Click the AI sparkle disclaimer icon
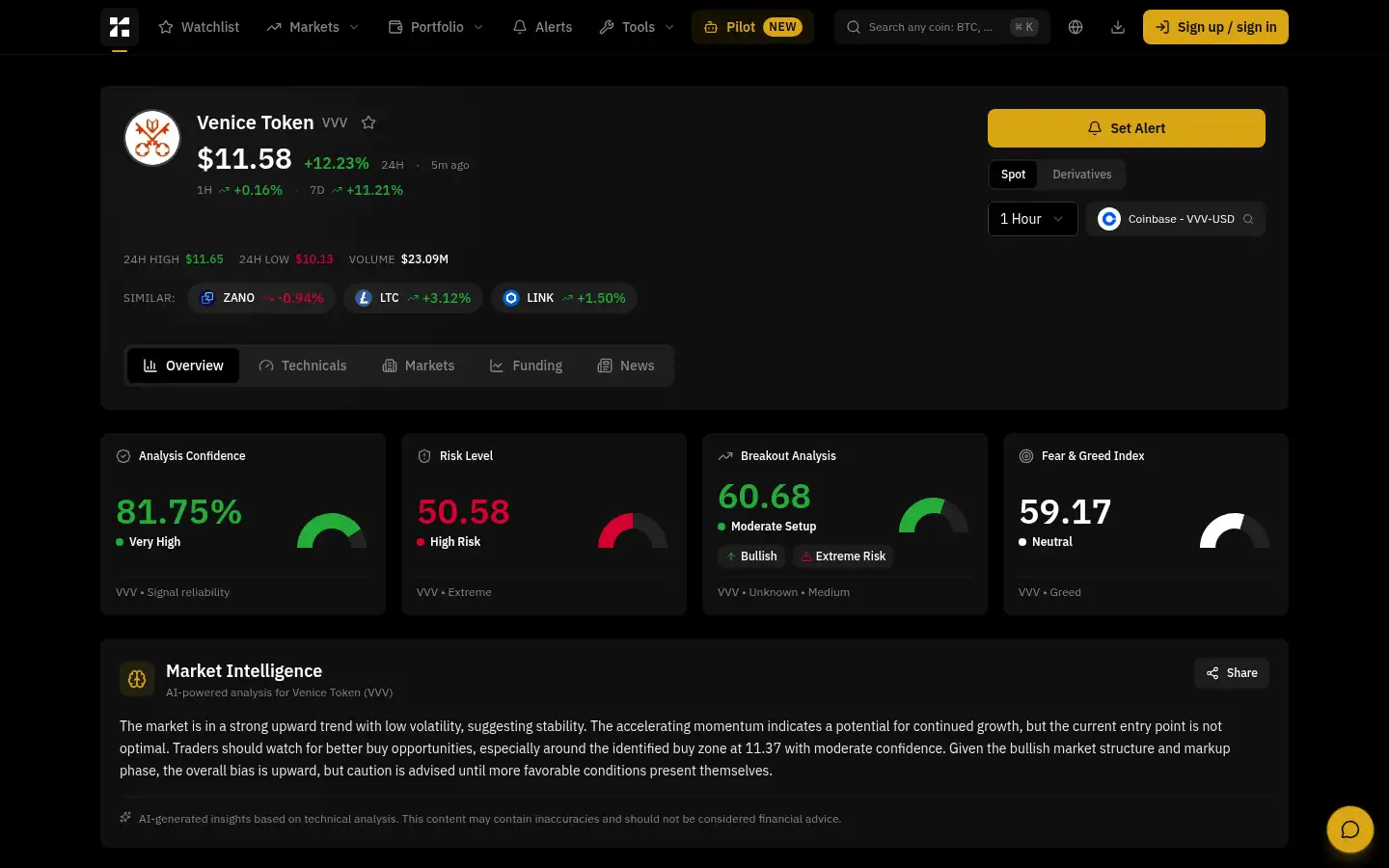Viewport: 1389px width, 868px height. 125,818
